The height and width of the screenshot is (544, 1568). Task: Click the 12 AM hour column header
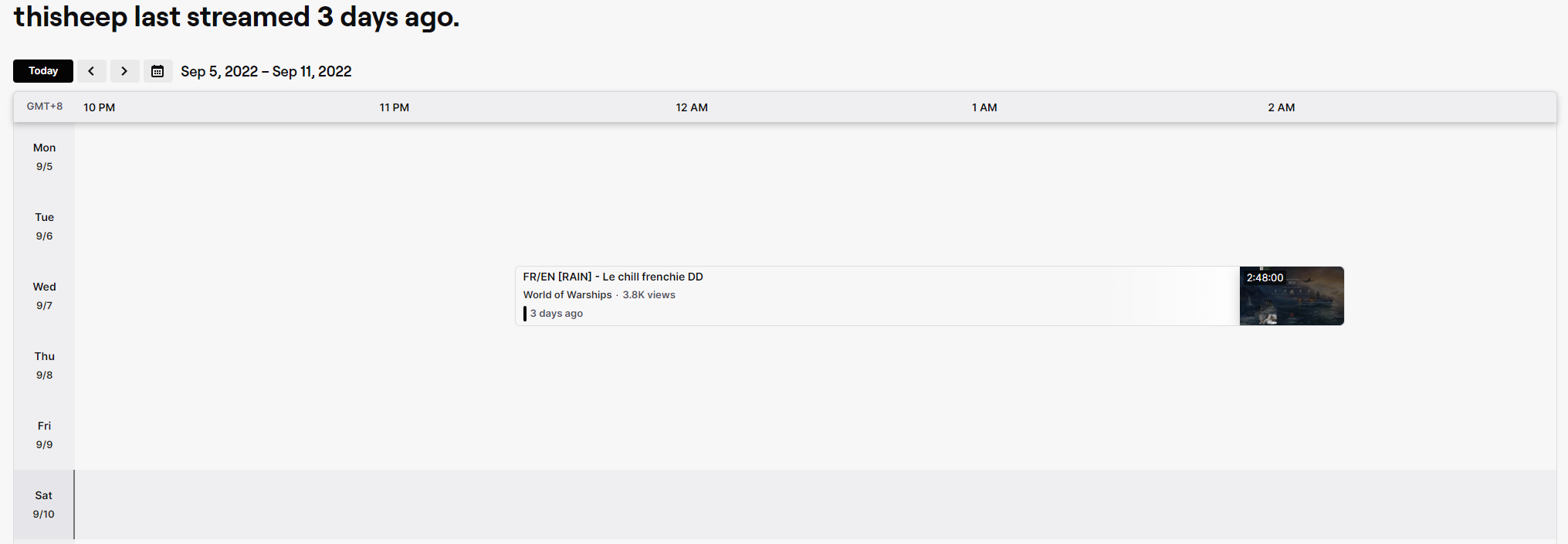pyautogui.click(x=691, y=107)
